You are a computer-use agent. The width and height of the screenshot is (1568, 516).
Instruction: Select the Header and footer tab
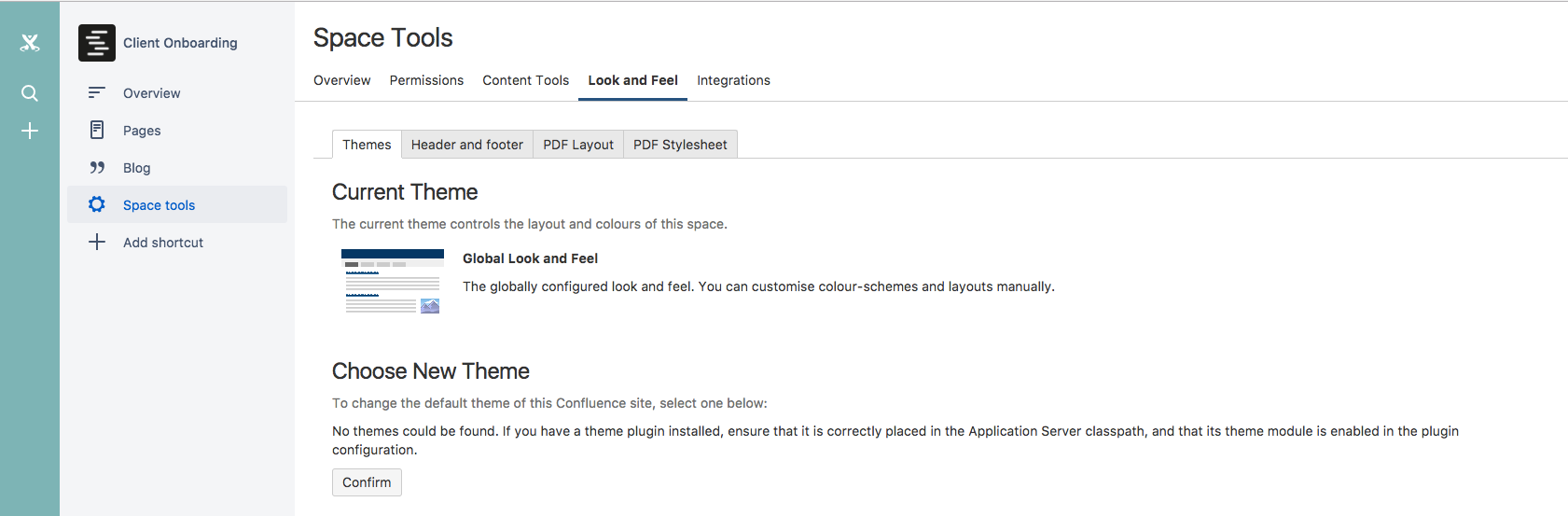pos(467,145)
